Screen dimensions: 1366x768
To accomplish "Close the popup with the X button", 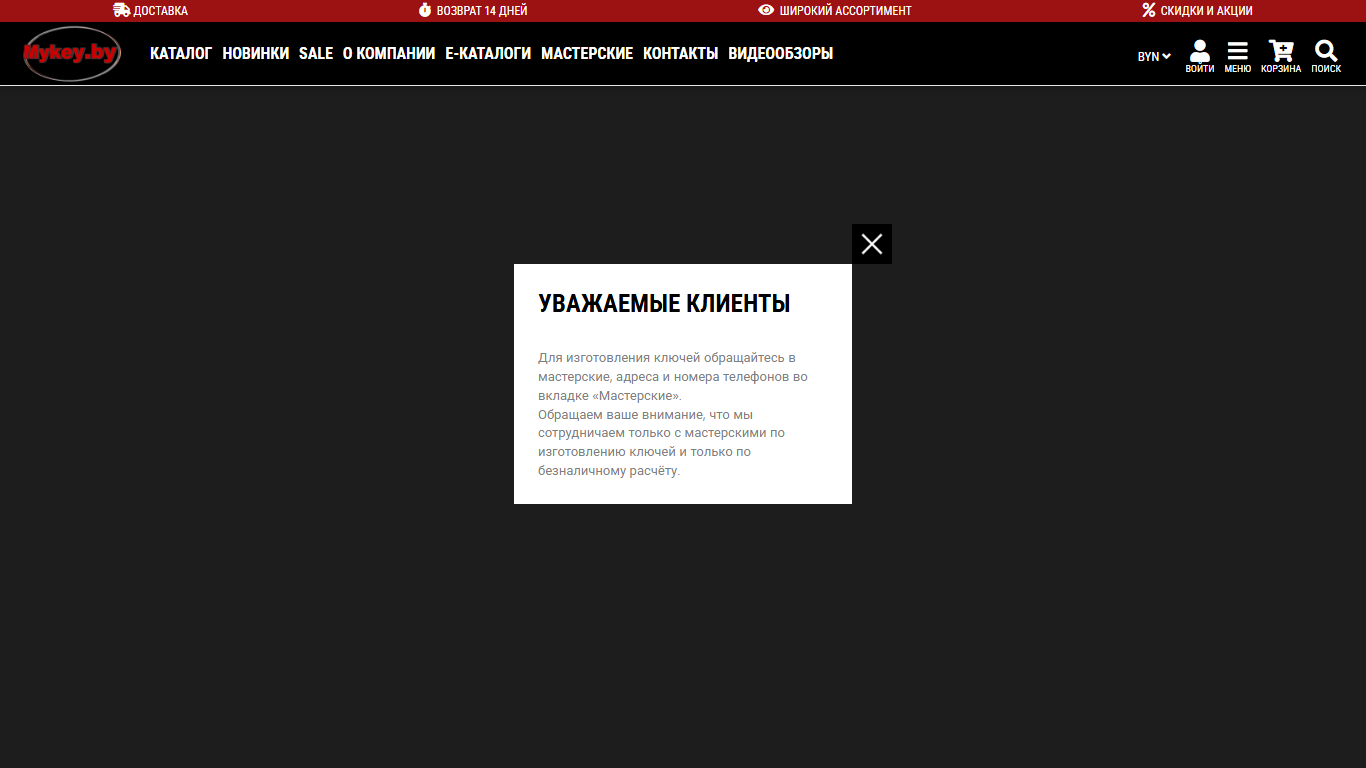I will 872,244.
